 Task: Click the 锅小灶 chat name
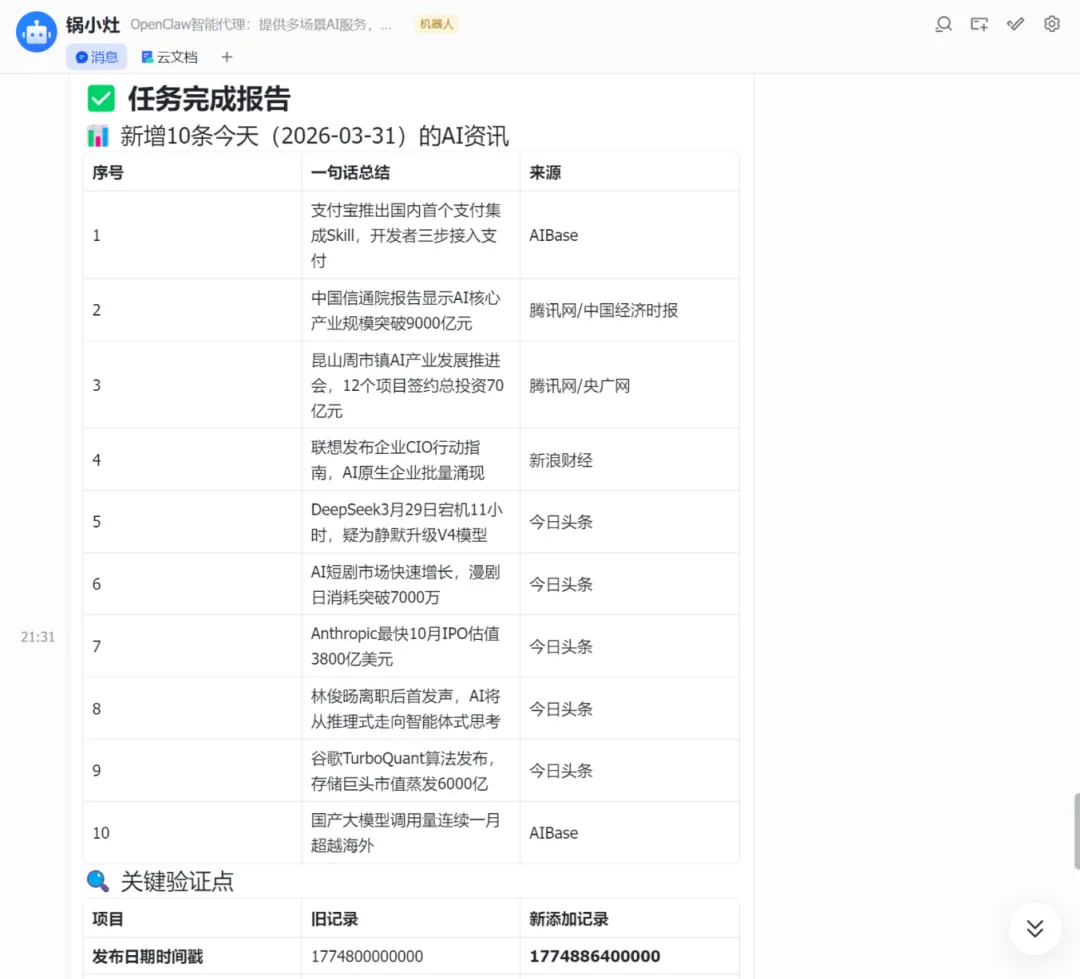[93, 25]
